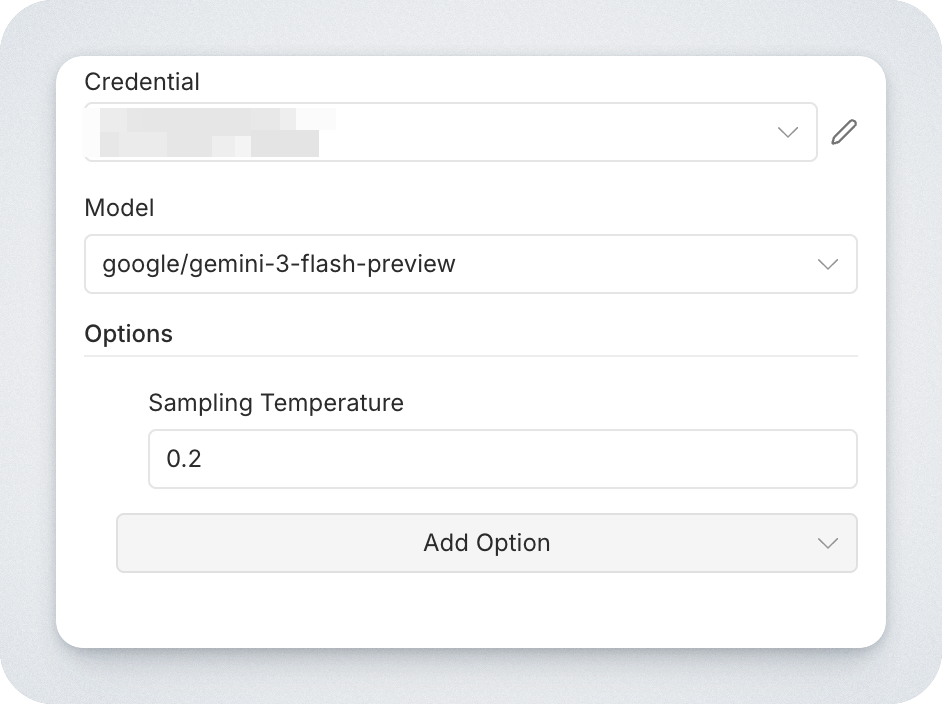Click the Credential field label
Image resolution: width=942 pixels, height=704 pixels.
point(142,82)
